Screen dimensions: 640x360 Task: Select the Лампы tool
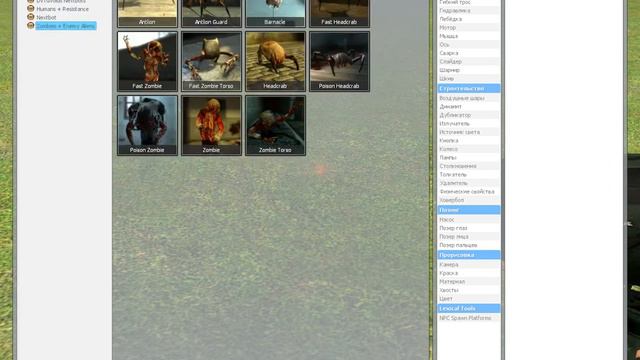point(469,158)
